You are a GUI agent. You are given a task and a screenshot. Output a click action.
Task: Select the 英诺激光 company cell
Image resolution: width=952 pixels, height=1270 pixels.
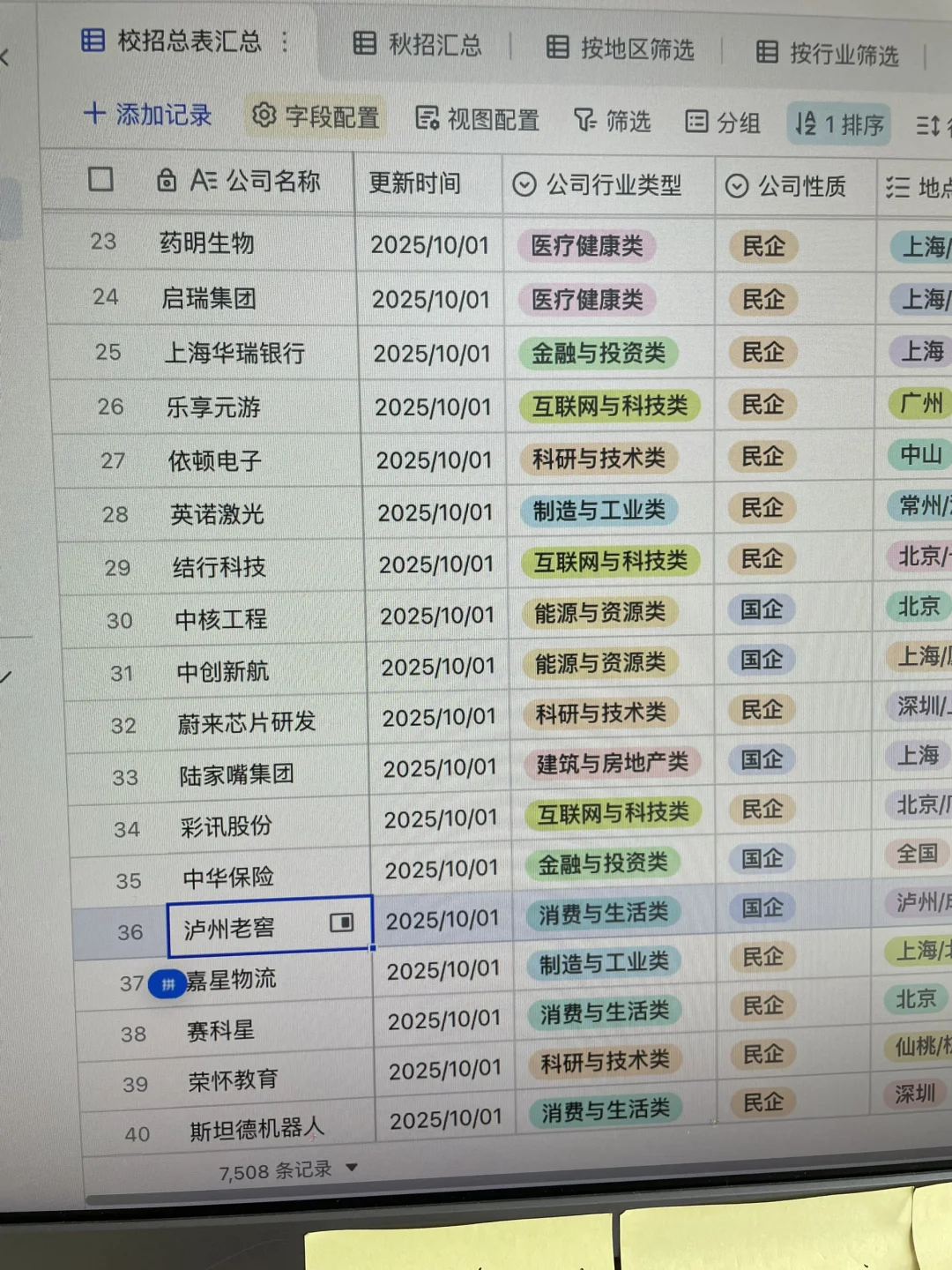pyautogui.click(x=217, y=513)
